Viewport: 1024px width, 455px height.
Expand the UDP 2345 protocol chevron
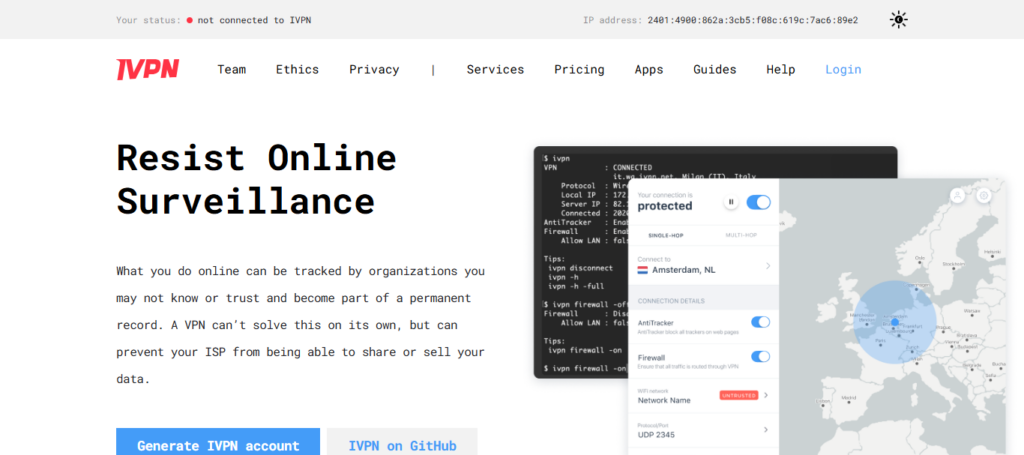click(x=766, y=430)
